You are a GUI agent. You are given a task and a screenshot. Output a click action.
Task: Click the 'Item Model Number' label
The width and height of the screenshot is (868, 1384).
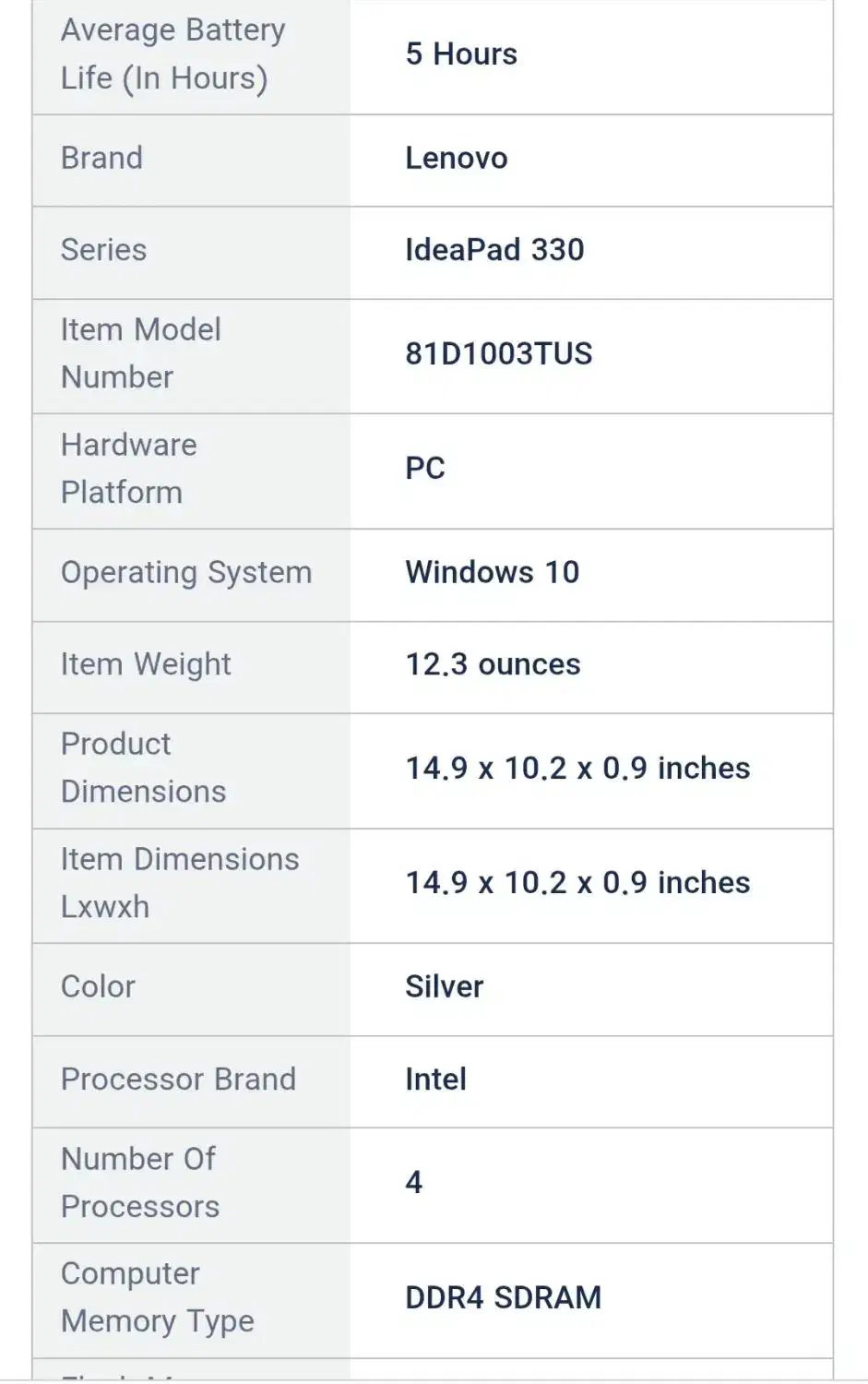coord(140,353)
